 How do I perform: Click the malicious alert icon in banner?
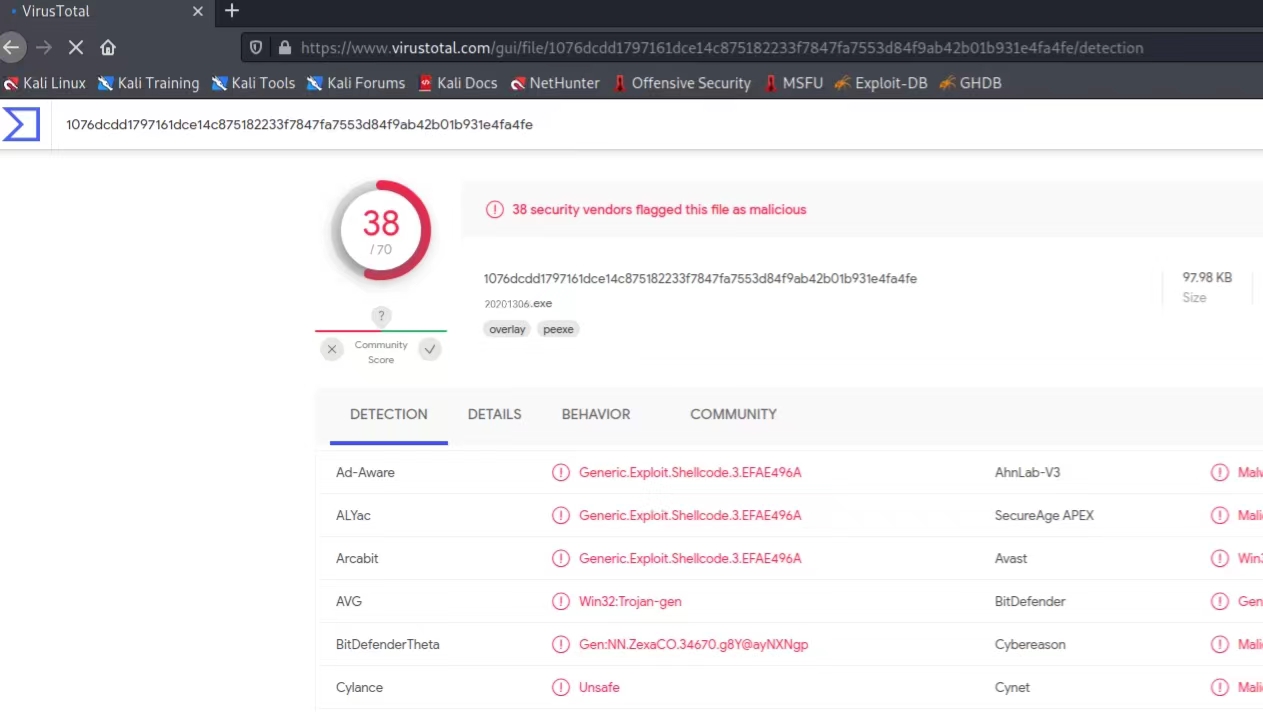coord(495,209)
